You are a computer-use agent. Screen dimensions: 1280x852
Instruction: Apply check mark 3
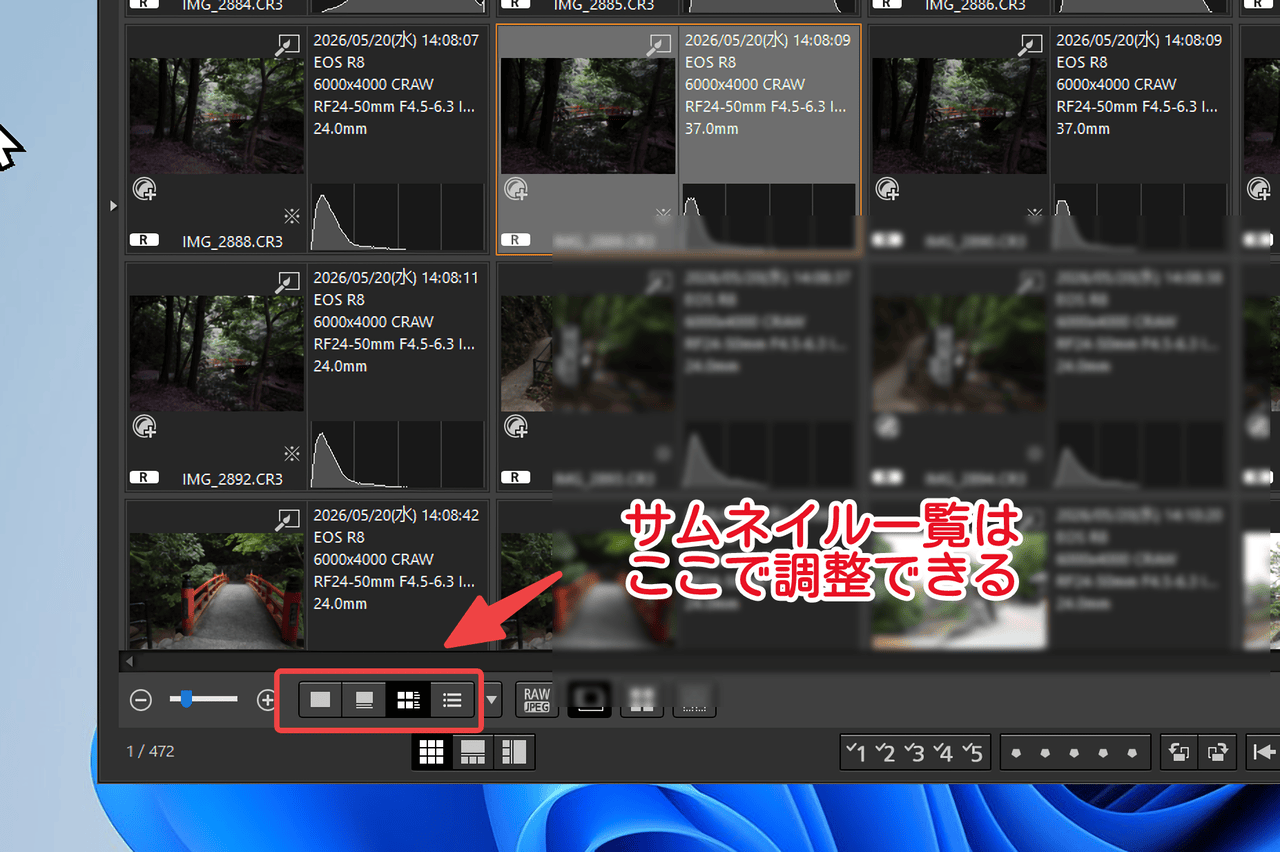pos(913,753)
